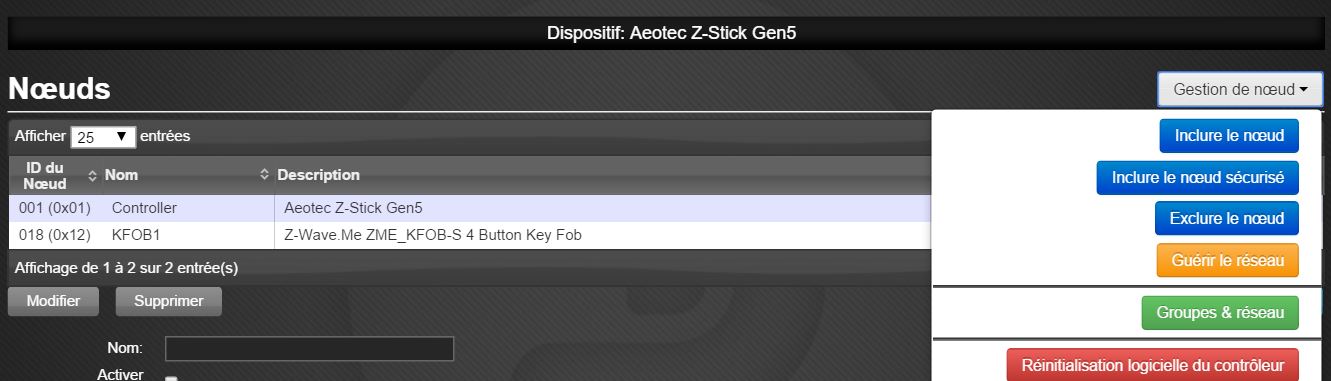1331x381 pixels.
Task: Click the Z-Wave.Me ZME_KFOB-S description cell
Action: coord(433,235)
